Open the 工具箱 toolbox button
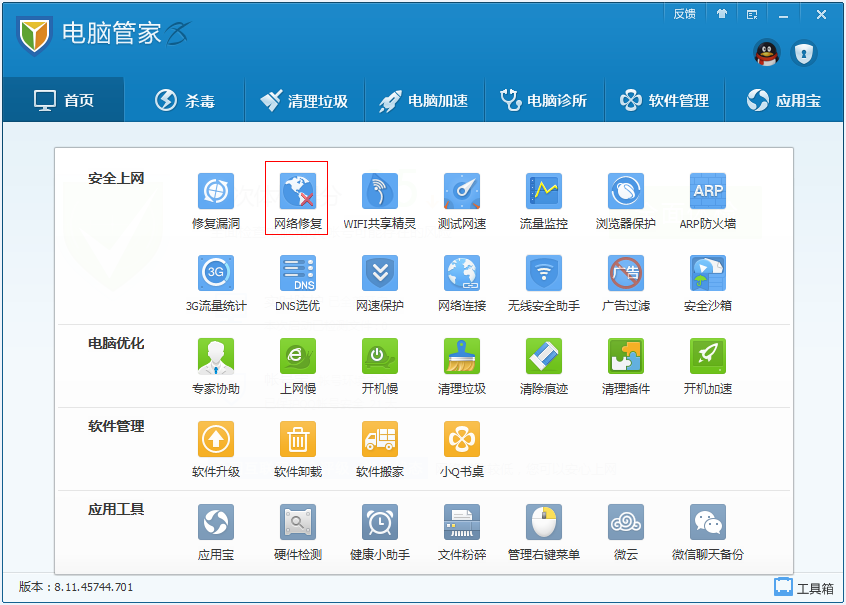The width and height of the screenshot is (846, 605). (805, 587)
